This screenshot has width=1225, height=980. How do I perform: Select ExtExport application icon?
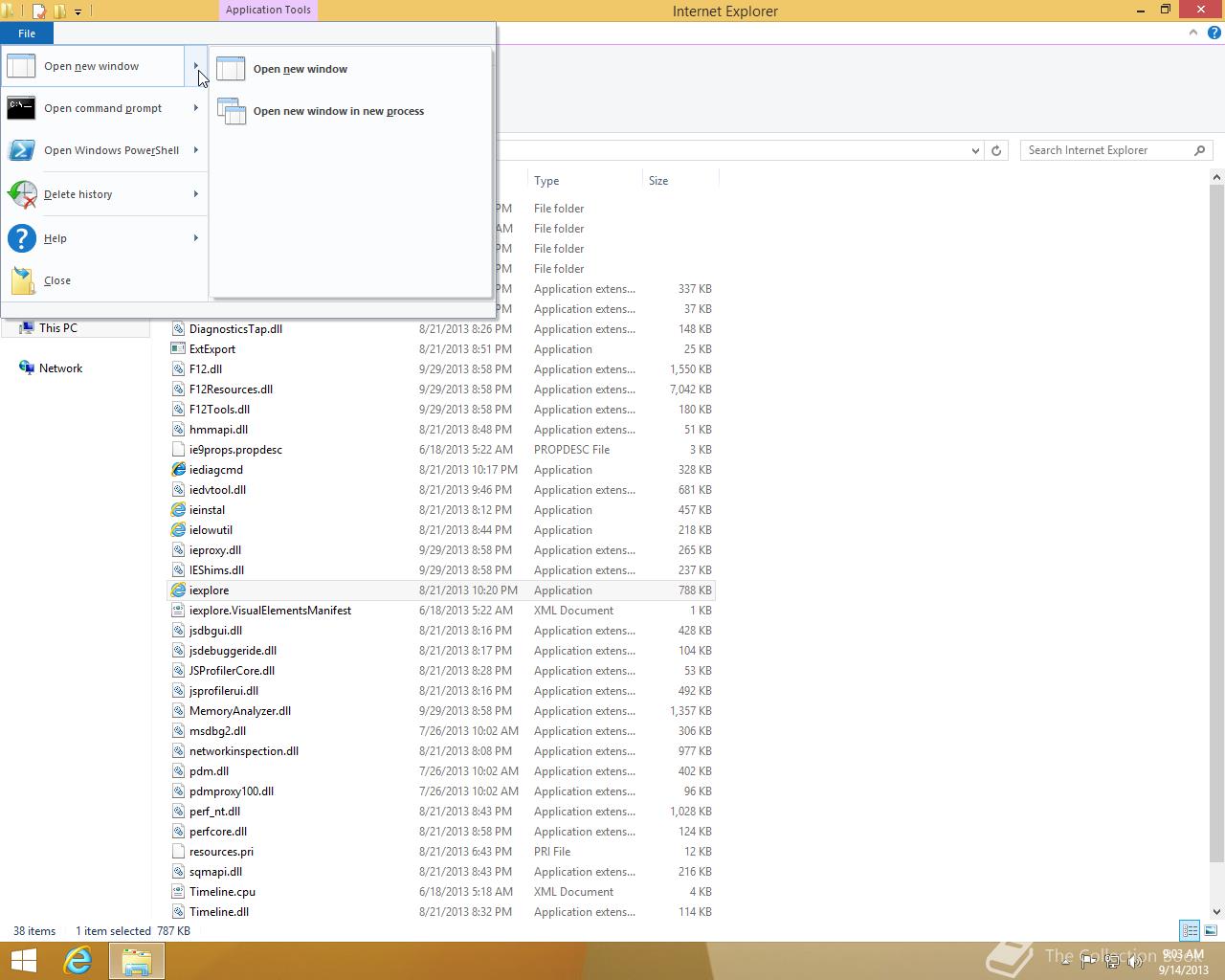[x=178, y=349]
